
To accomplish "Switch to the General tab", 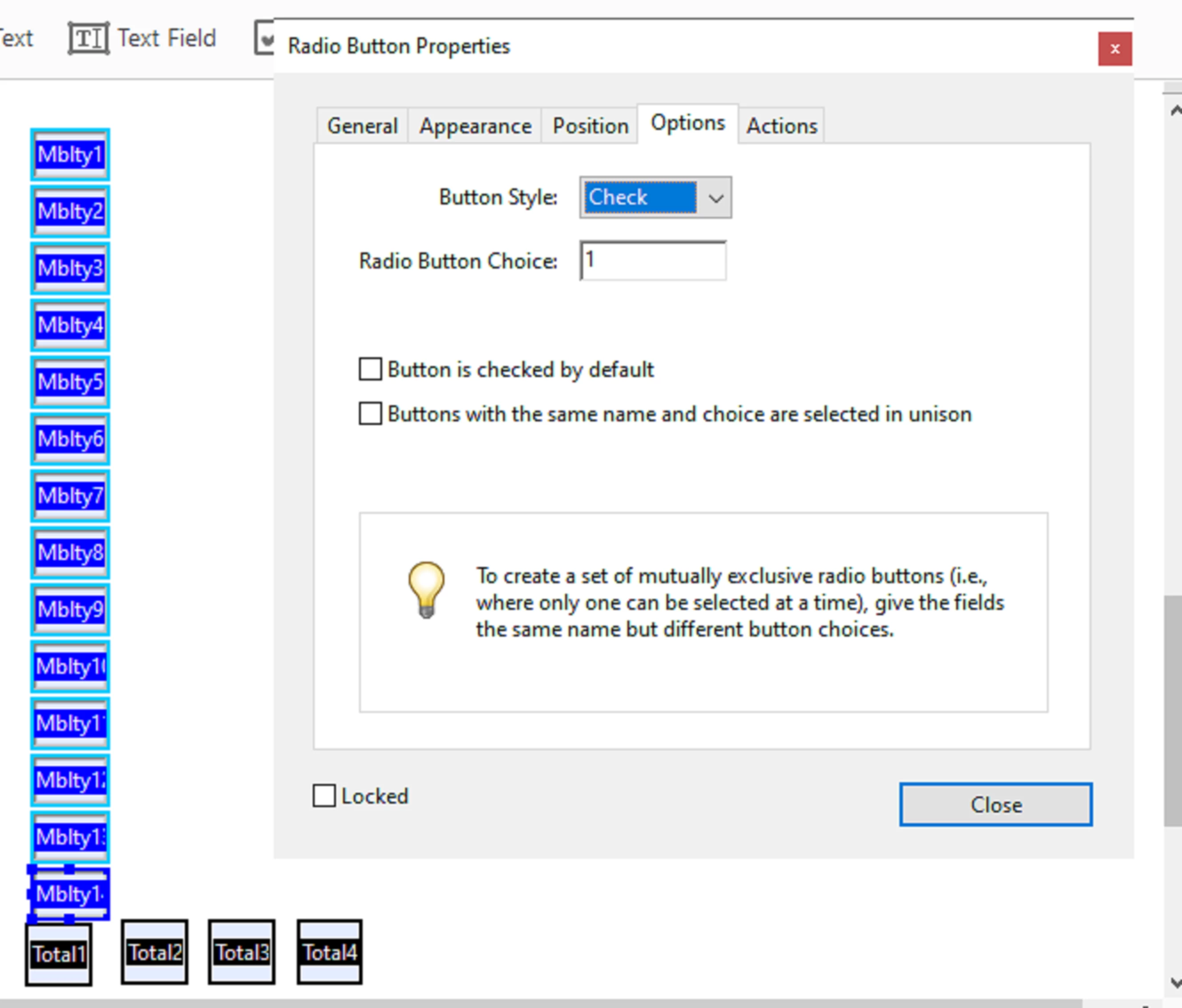I will pyautogui.click(x=362, y=126).
